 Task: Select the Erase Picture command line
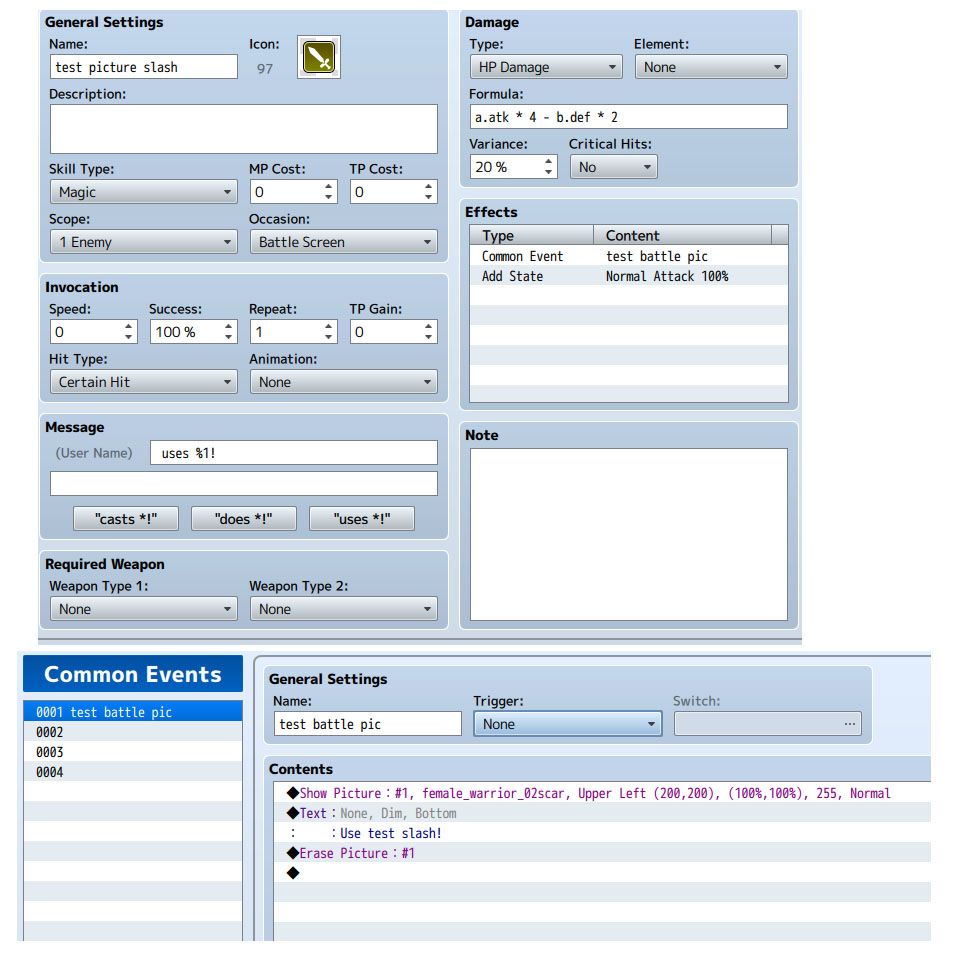(x=602, y=853)
